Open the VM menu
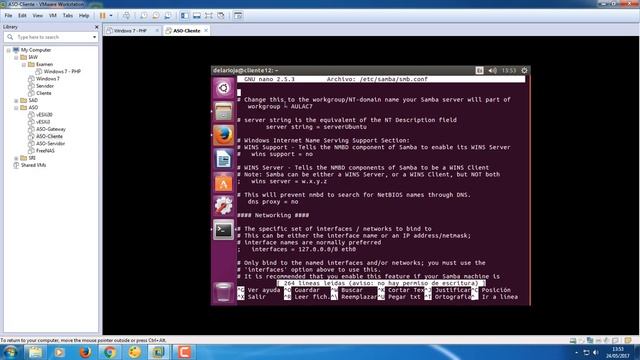 coord(53,16)
